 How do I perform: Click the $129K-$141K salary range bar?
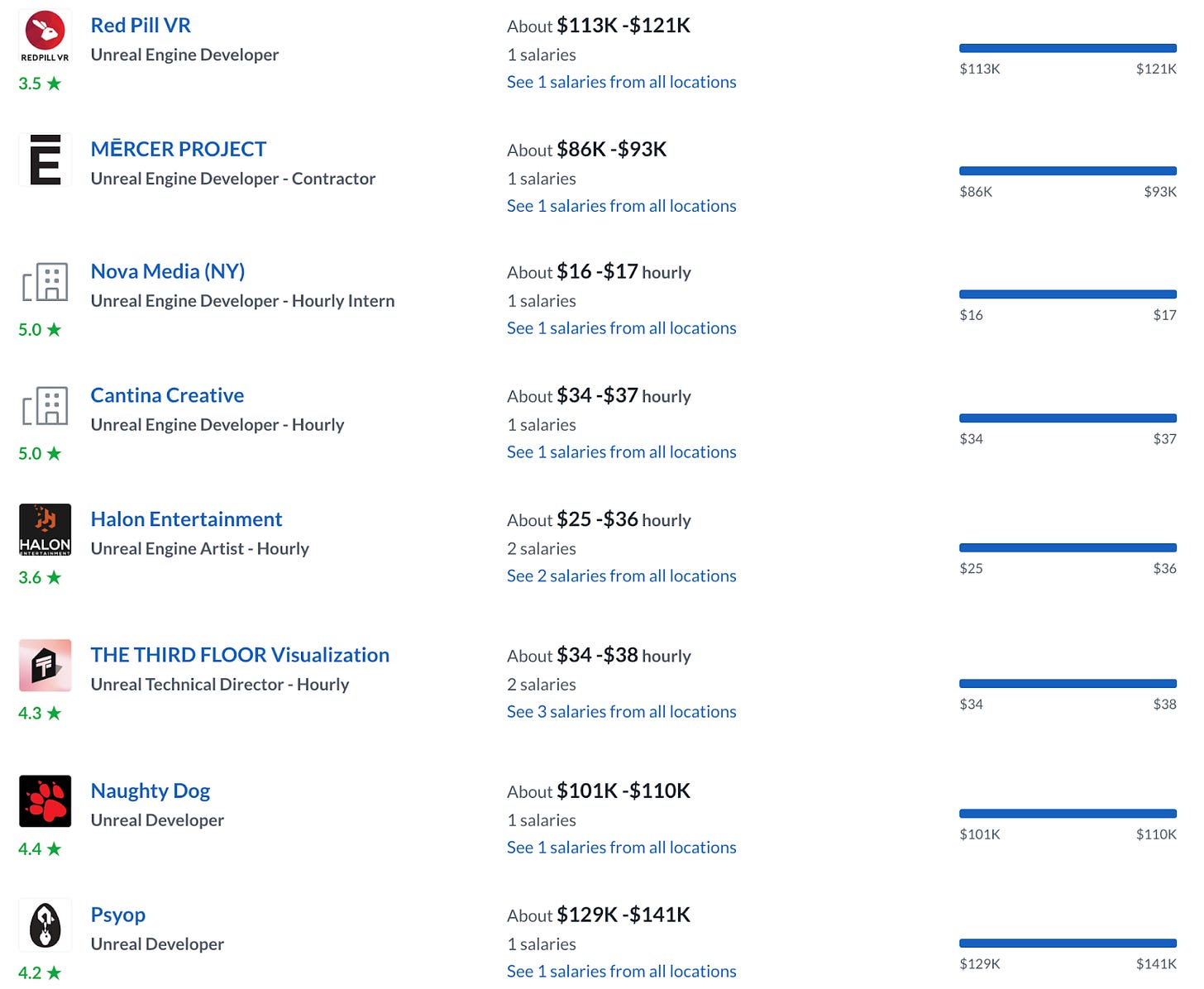(x=1068, y=944)
